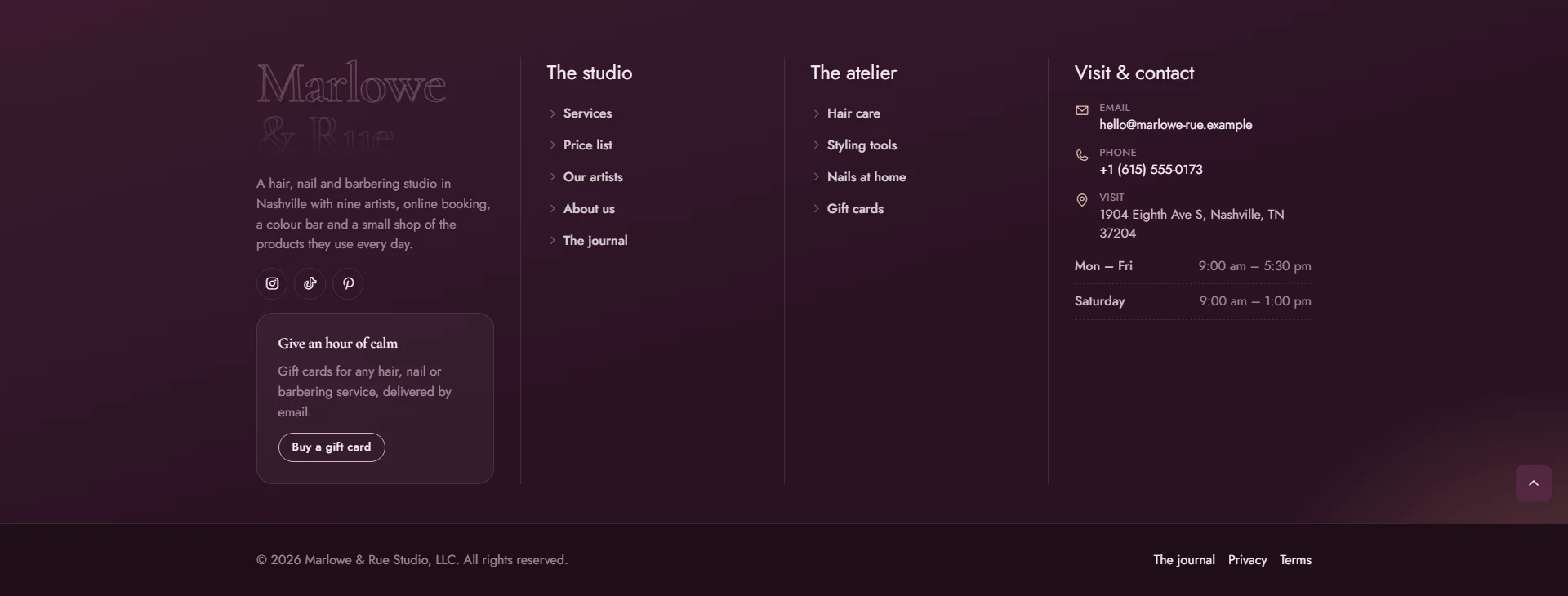This screenshot has width=1568, height=596.
Task: Go to the Our artists page
Action: (593, 177)
